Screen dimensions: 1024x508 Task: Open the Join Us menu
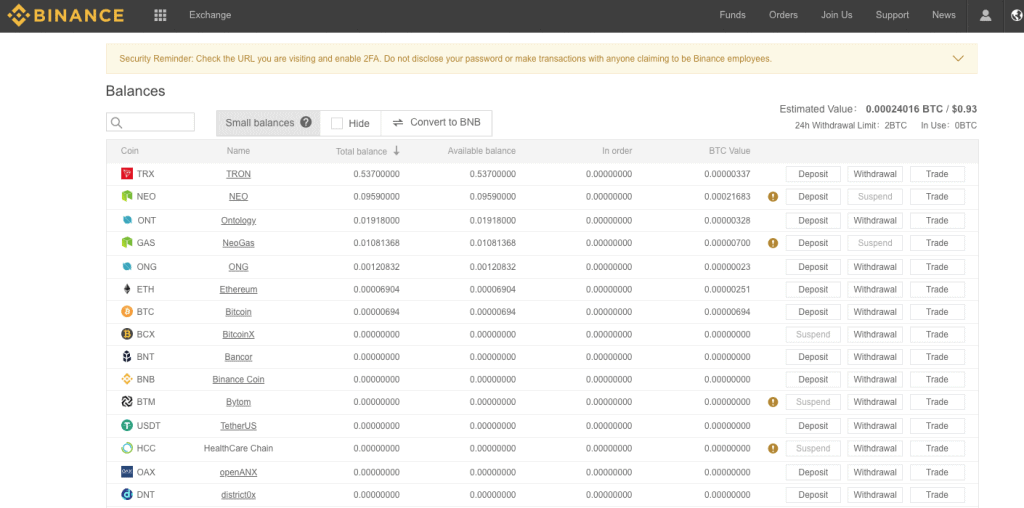point(837,15)
